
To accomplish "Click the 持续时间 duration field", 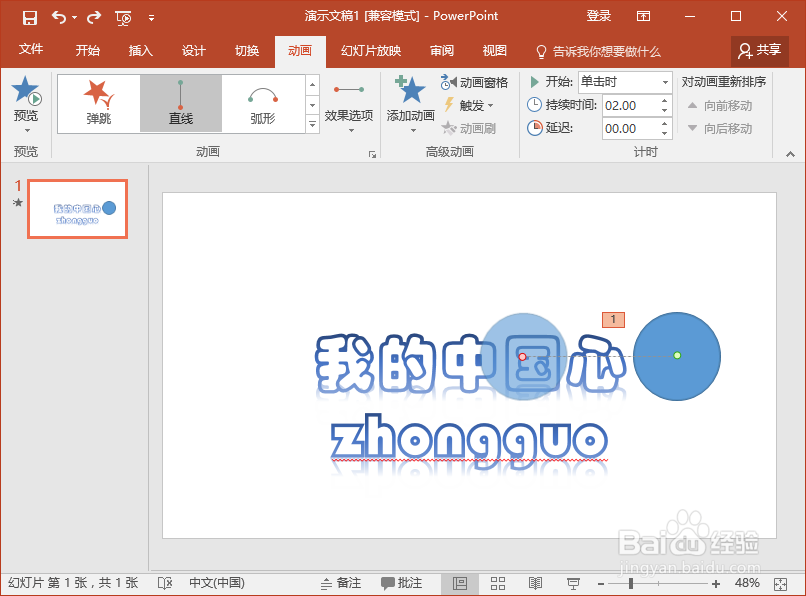I will coord(630,105).
